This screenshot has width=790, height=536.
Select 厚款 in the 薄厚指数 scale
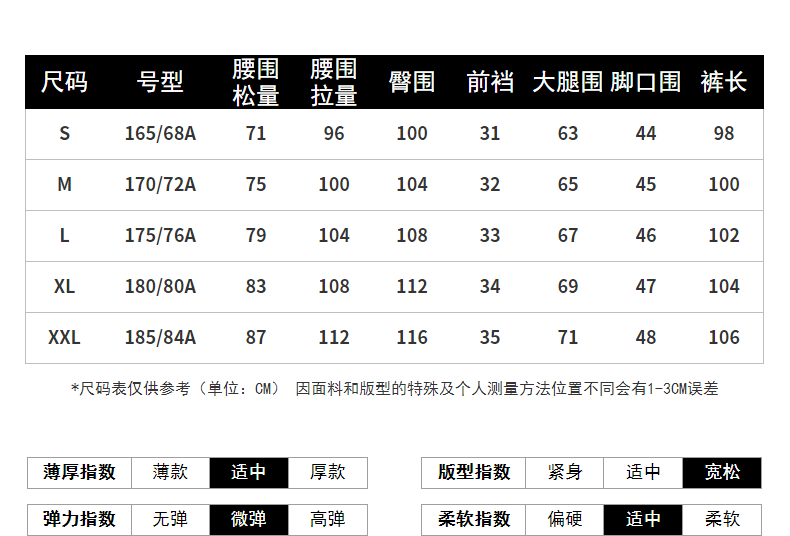click(327, 473)
